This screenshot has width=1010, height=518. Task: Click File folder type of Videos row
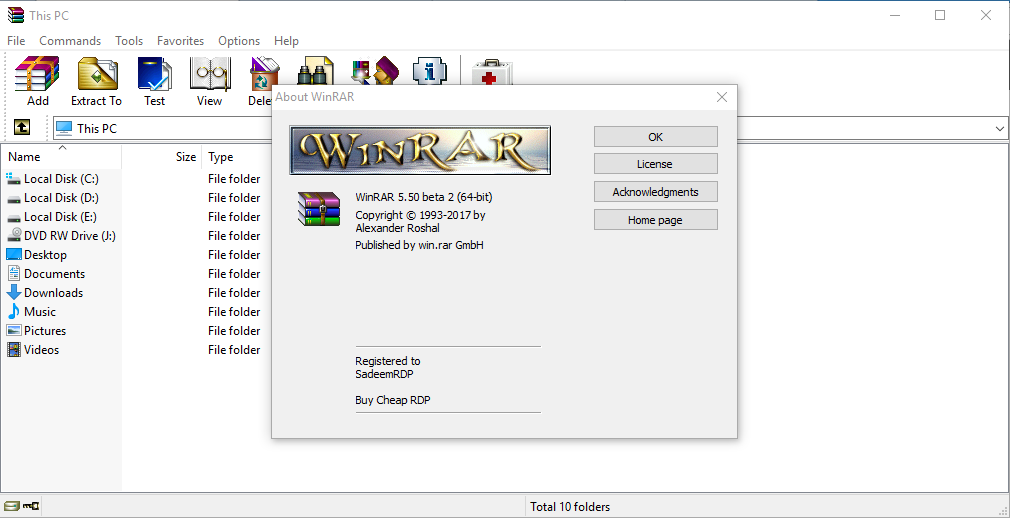(234, 350)
